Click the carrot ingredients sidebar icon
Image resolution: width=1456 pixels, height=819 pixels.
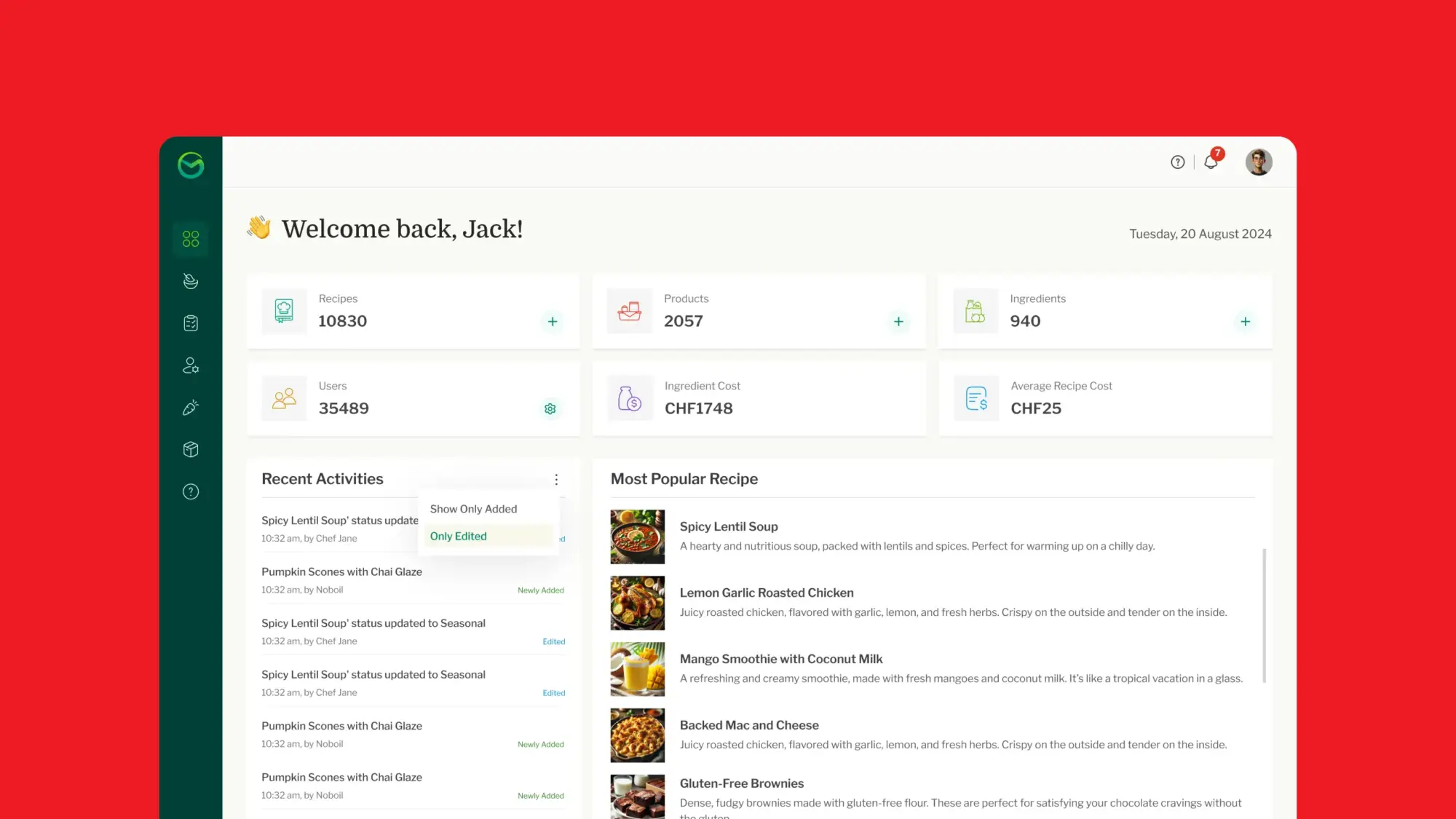[191, 408]
